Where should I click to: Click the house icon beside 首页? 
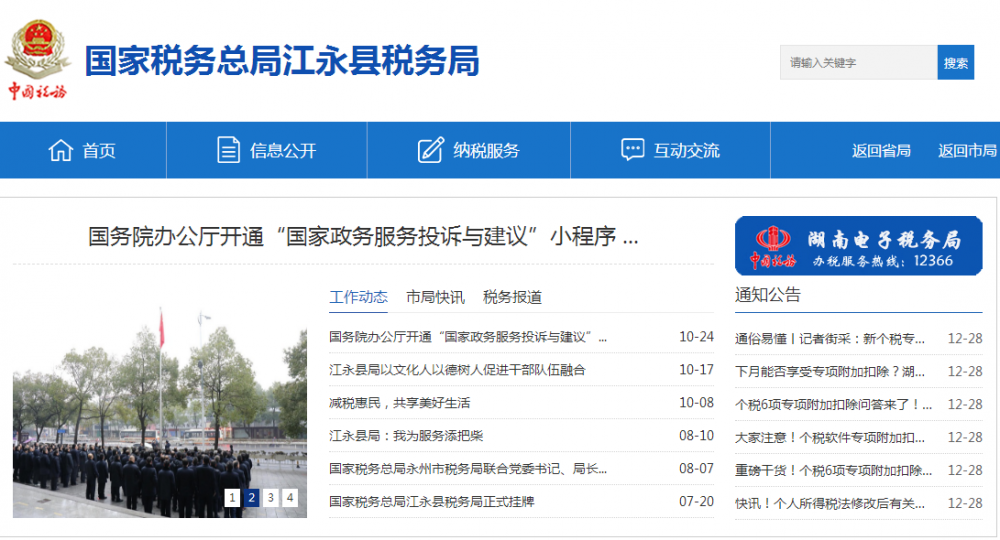(x=61, y=151)
